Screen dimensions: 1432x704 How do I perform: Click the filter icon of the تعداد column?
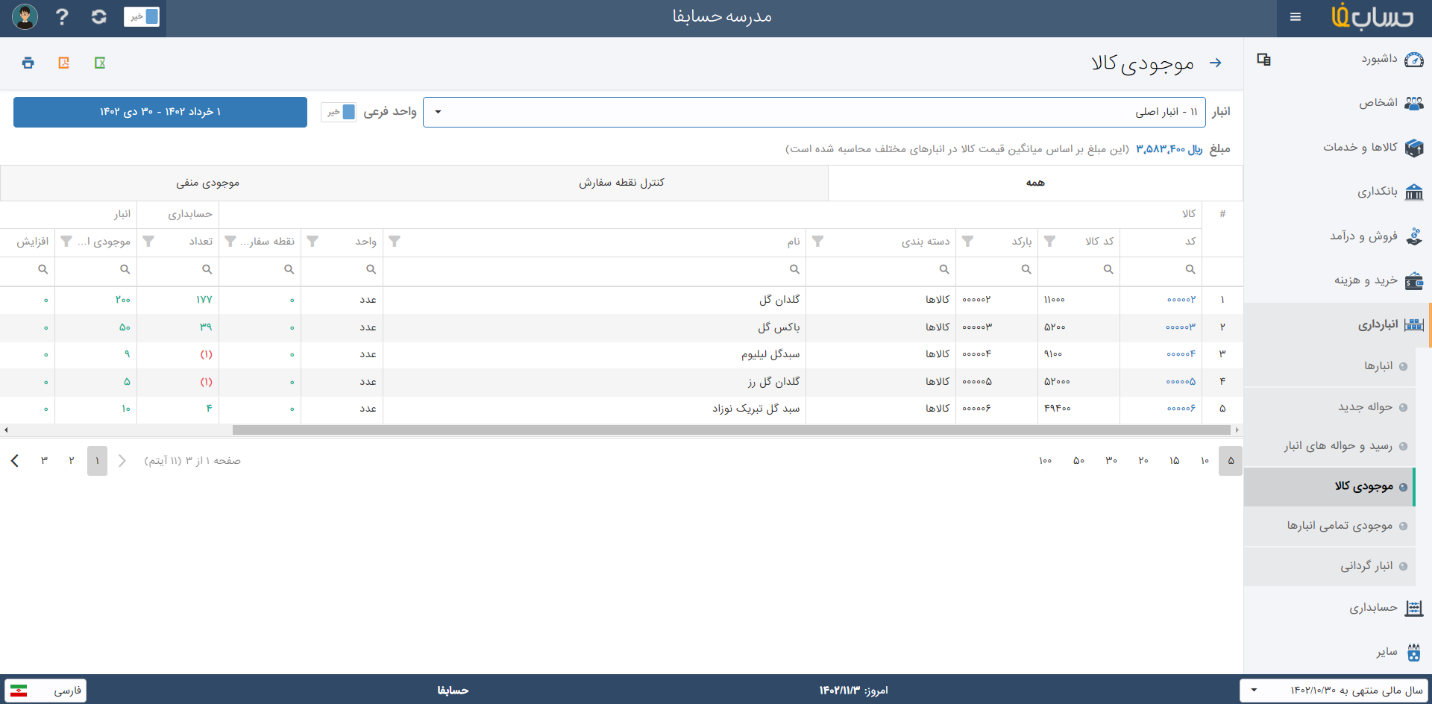coord(148,242)
